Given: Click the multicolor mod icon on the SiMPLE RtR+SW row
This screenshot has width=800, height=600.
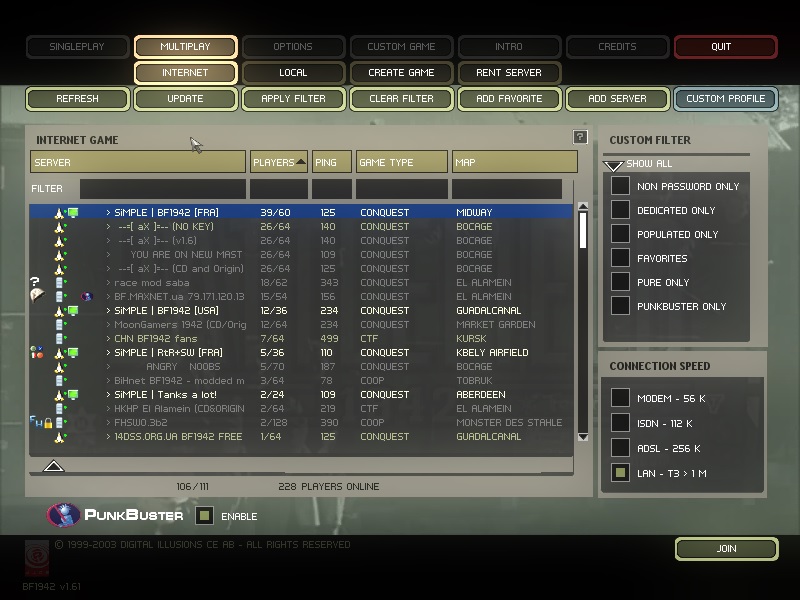Looking at the screenshot, I should coord(37,352).
